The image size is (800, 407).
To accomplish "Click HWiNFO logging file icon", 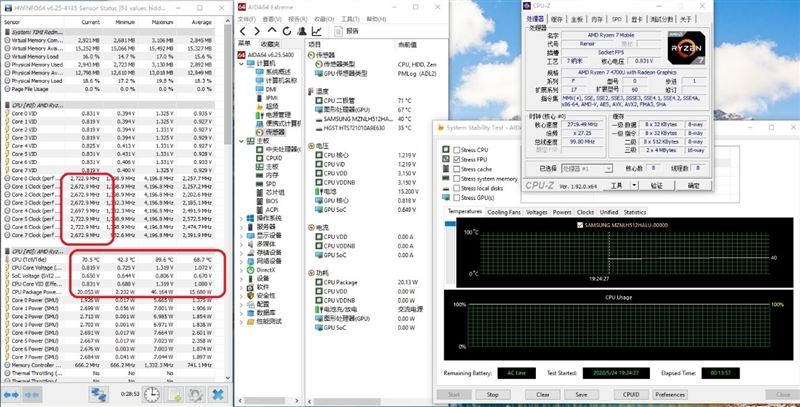I will pyautogui.click(x=173, y=394).
